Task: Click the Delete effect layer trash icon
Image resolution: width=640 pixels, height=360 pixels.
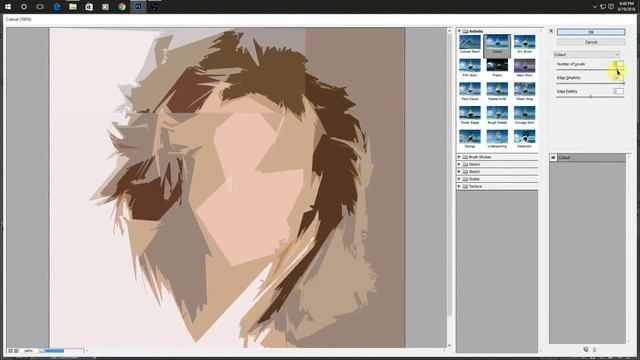Action: (594, 349)
